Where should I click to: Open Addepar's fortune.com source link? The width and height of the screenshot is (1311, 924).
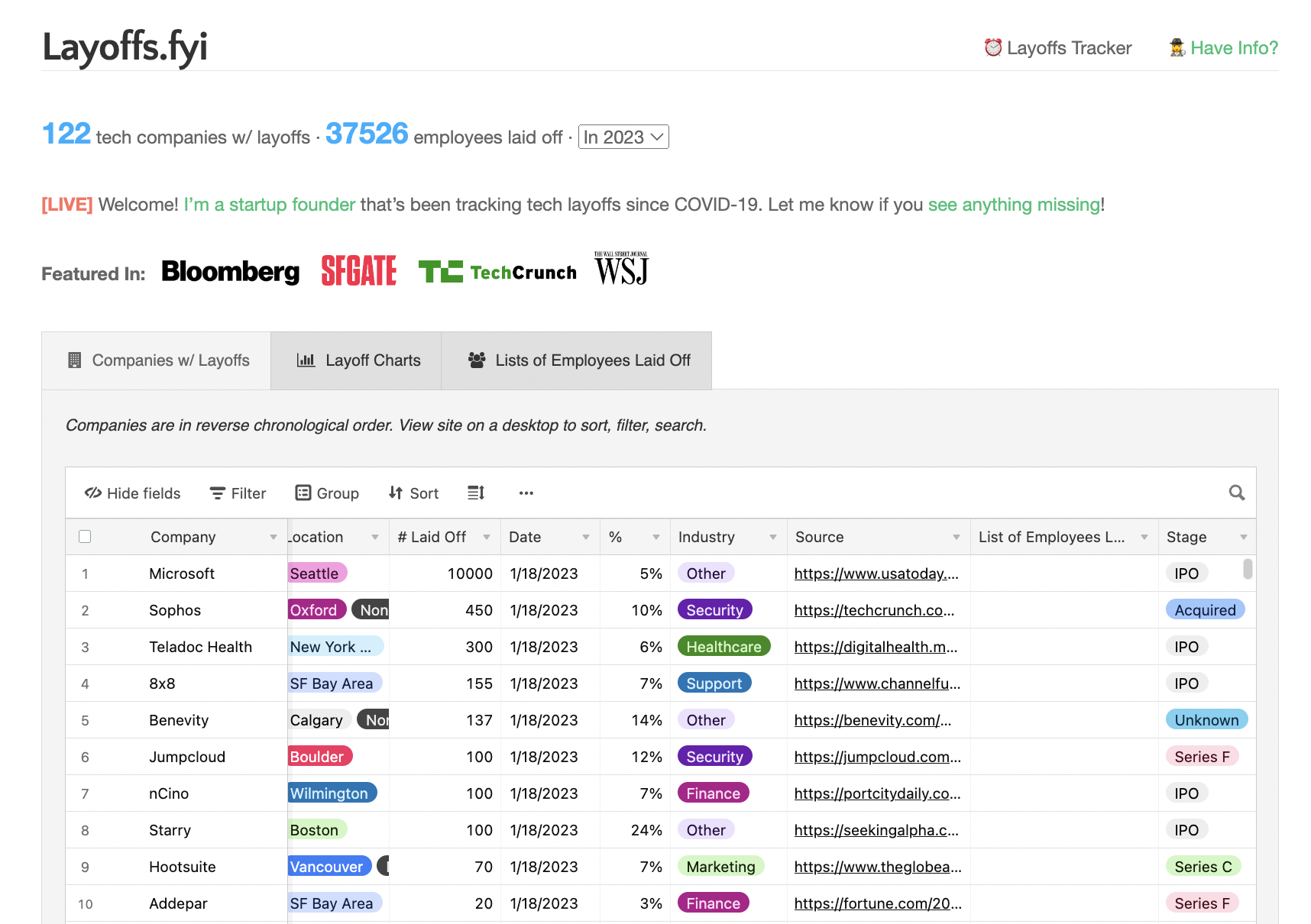(878, 903)
